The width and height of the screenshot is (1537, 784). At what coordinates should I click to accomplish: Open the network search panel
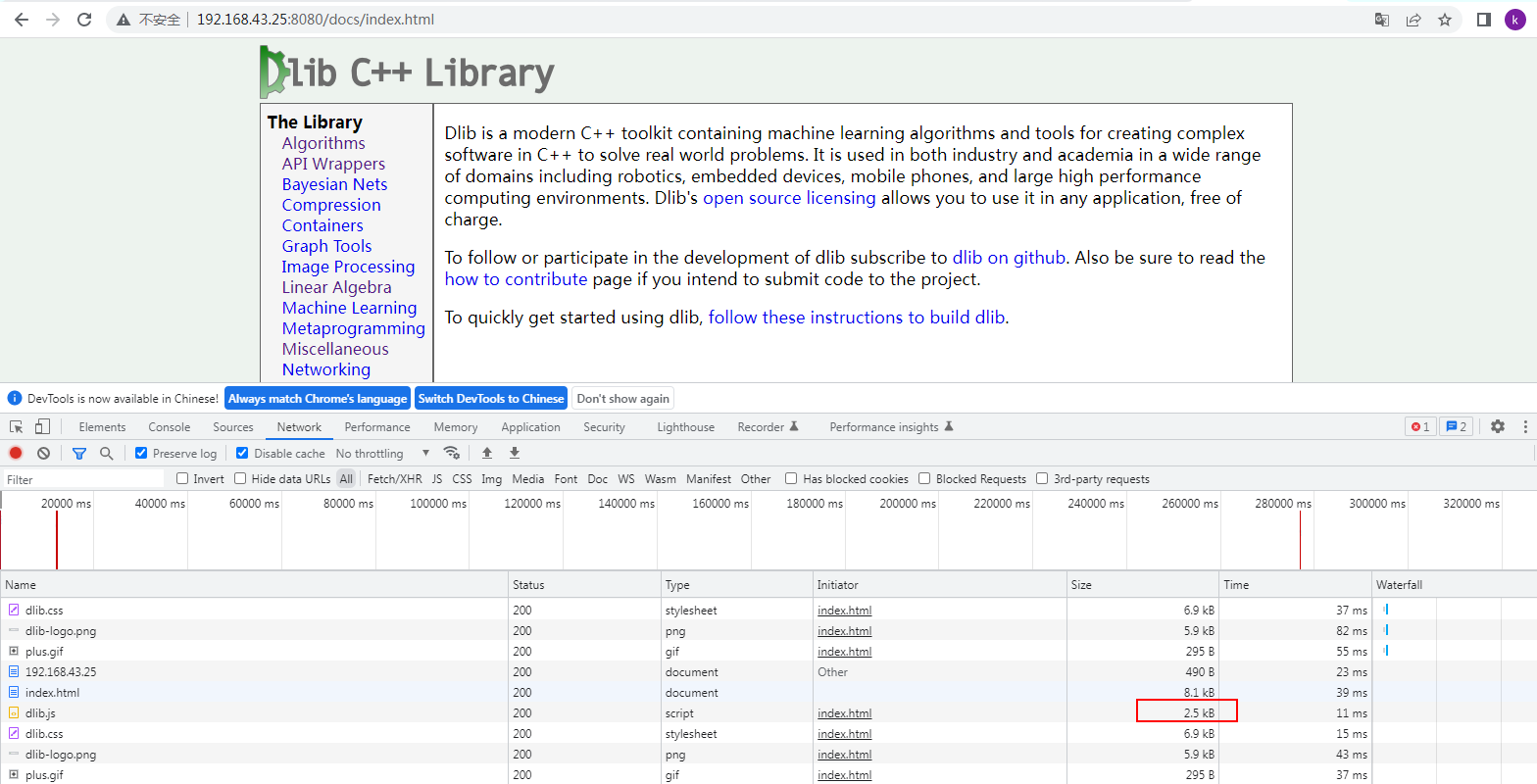(x=107, y=453)
